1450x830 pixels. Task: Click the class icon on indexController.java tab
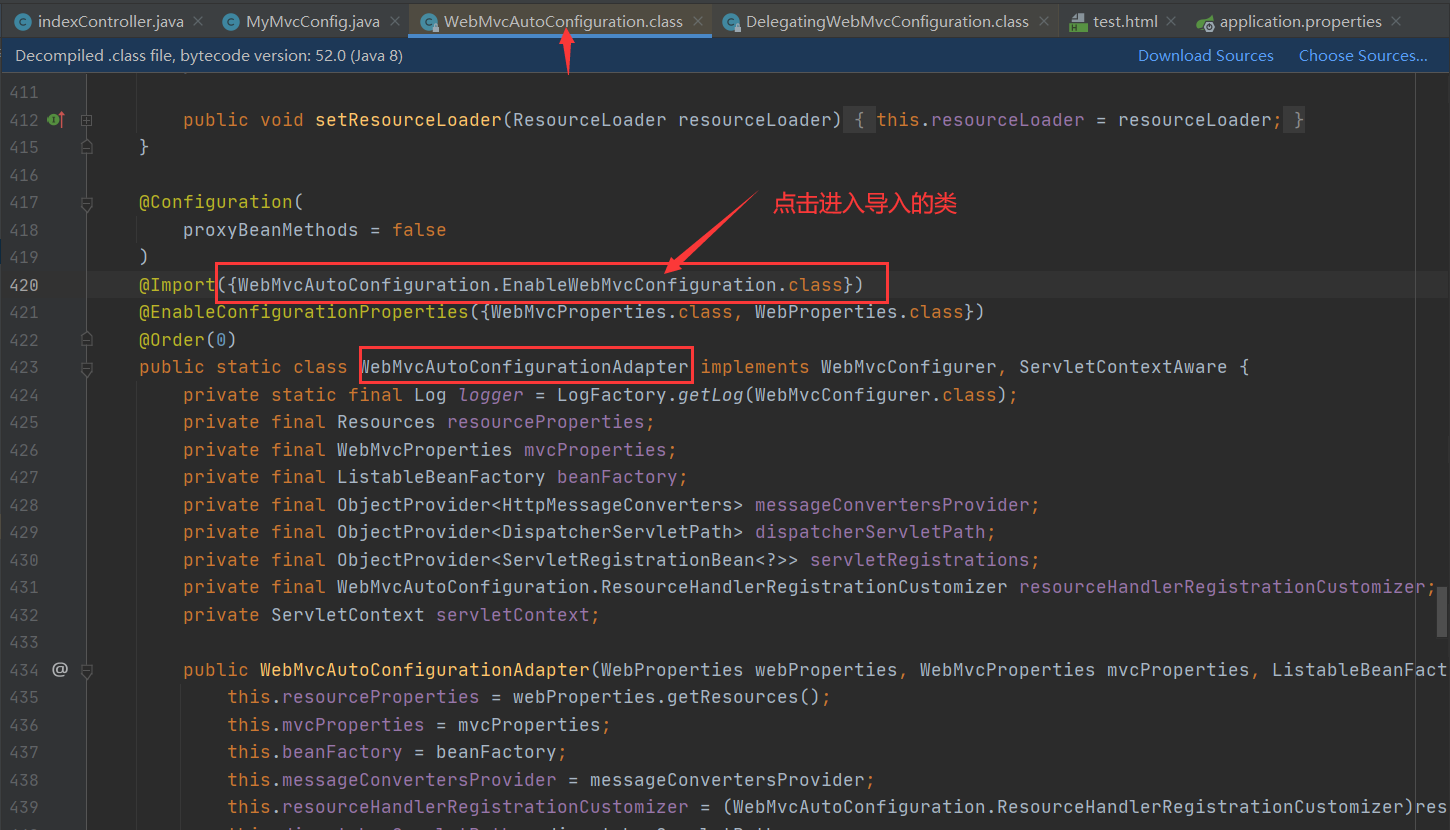pos(23,21)
